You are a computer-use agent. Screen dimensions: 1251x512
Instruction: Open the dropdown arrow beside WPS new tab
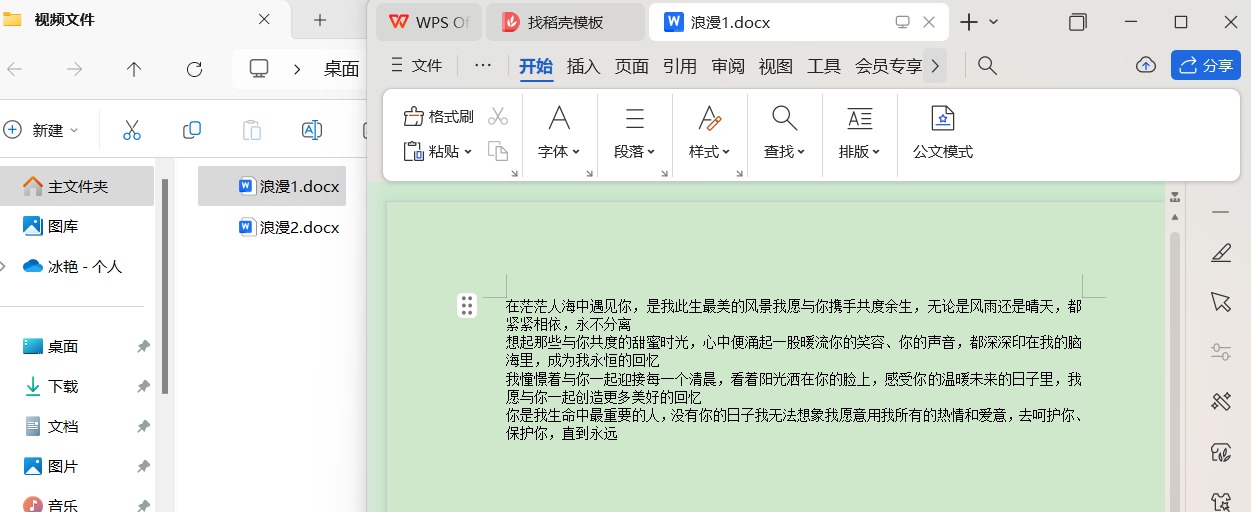994,22
